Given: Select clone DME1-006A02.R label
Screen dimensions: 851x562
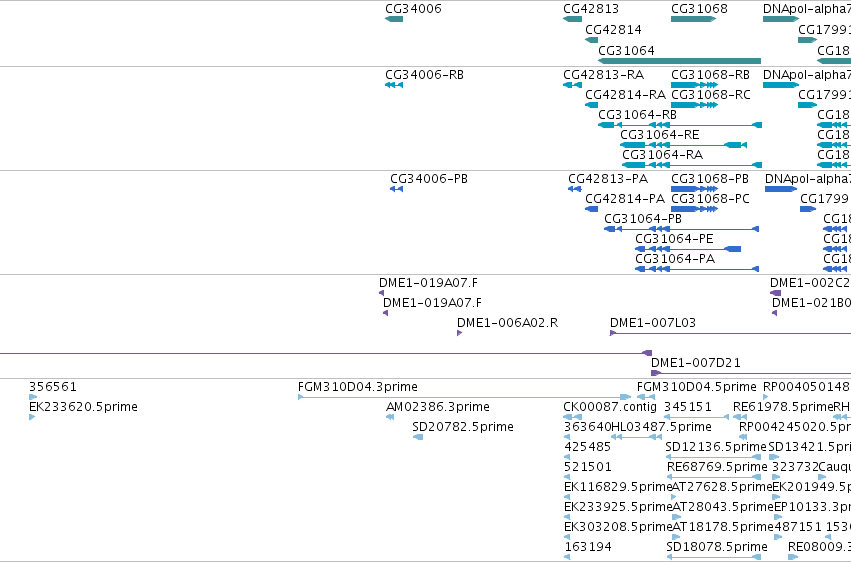Looking at the screenshot, I should click(x=507, y=323).
